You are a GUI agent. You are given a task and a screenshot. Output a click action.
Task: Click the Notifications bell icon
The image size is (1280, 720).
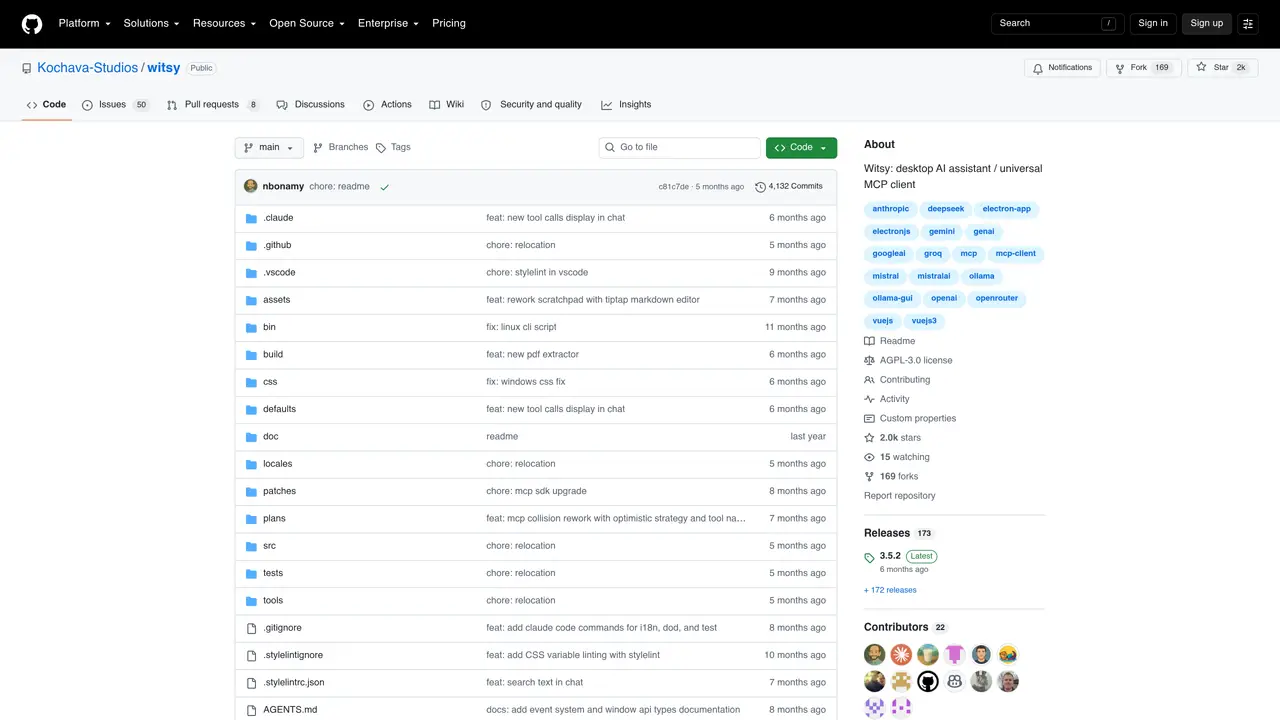[x=1039, y=68]
